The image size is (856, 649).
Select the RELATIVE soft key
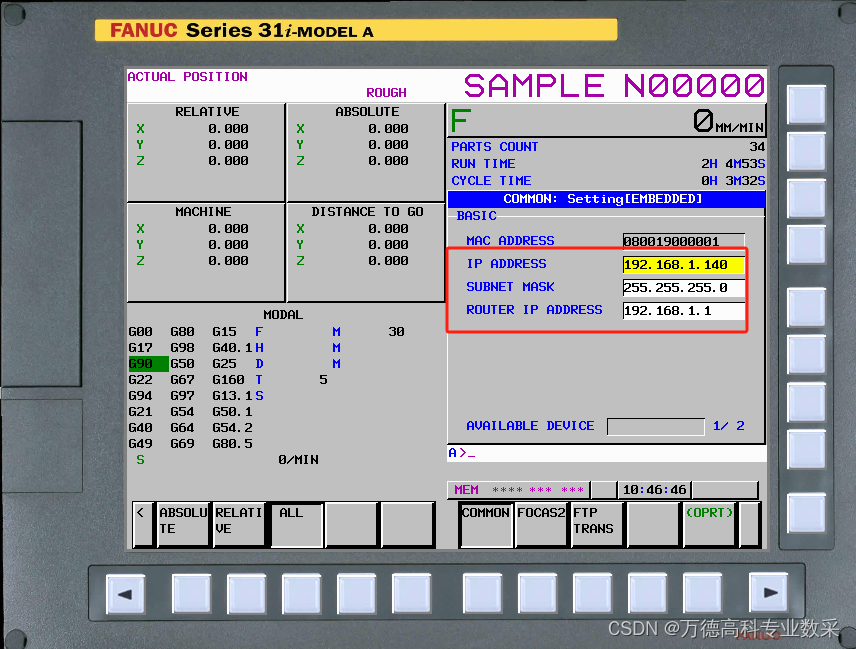coord(239,524)
